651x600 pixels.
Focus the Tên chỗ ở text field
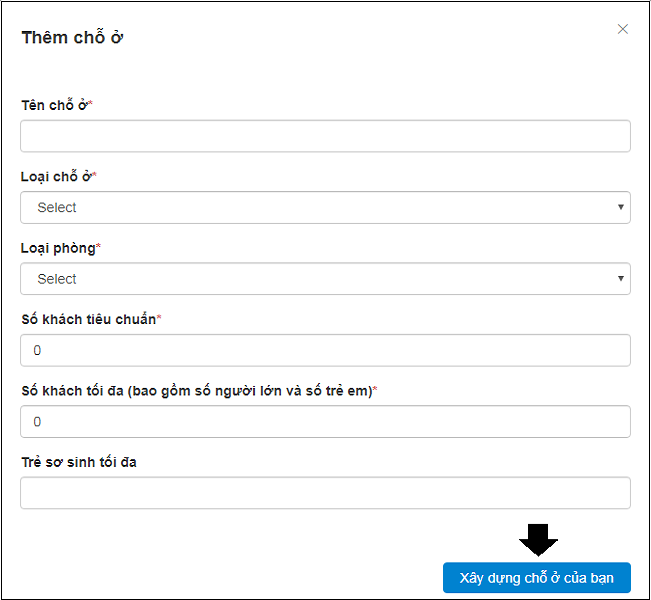325,136
